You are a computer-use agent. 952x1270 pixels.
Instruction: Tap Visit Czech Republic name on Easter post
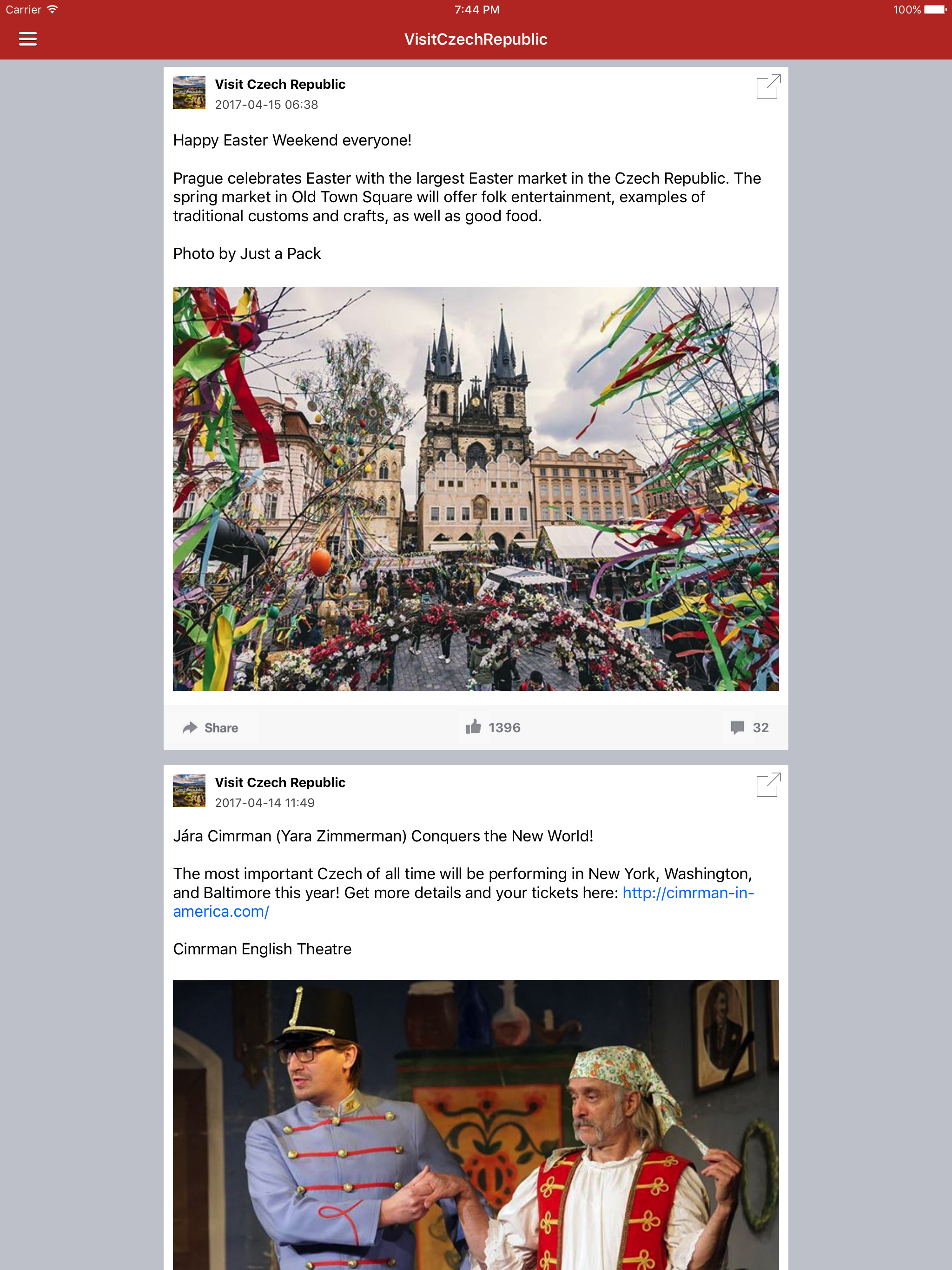coord(280,85)
